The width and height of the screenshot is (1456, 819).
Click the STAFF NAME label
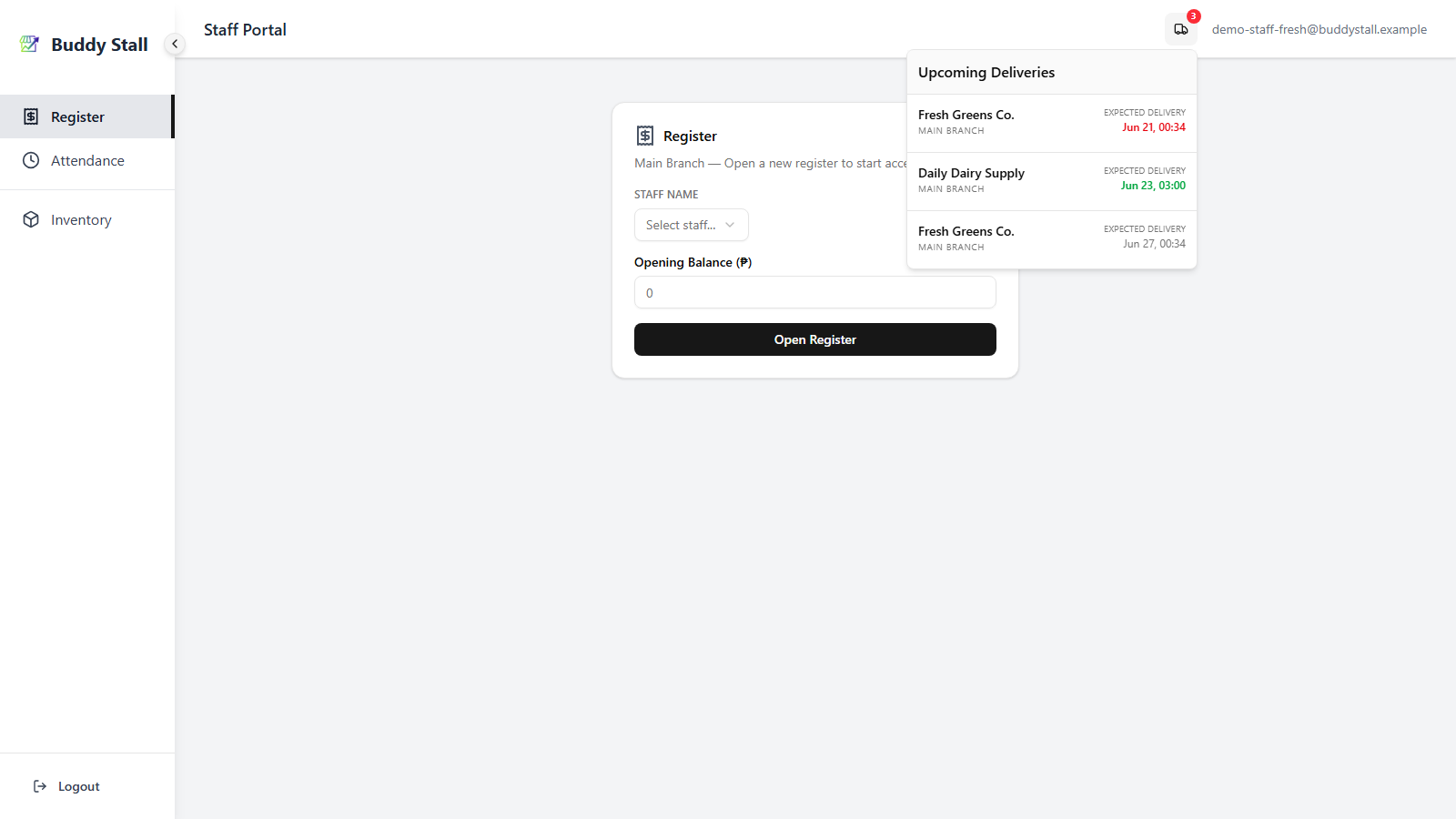tap(666, 195)
